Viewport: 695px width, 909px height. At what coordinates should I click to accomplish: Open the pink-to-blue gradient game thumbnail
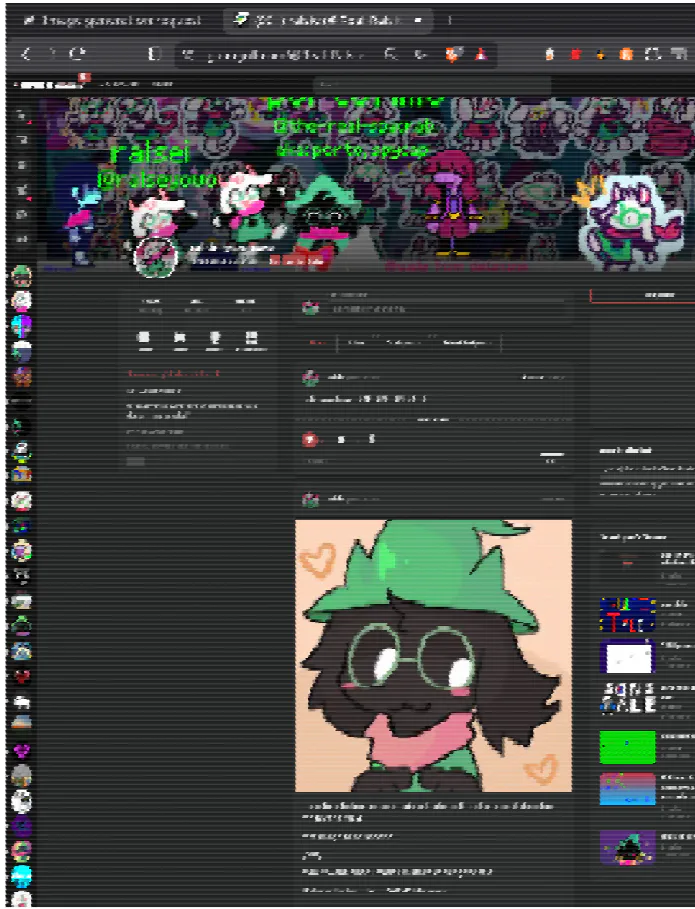(627, 789)
